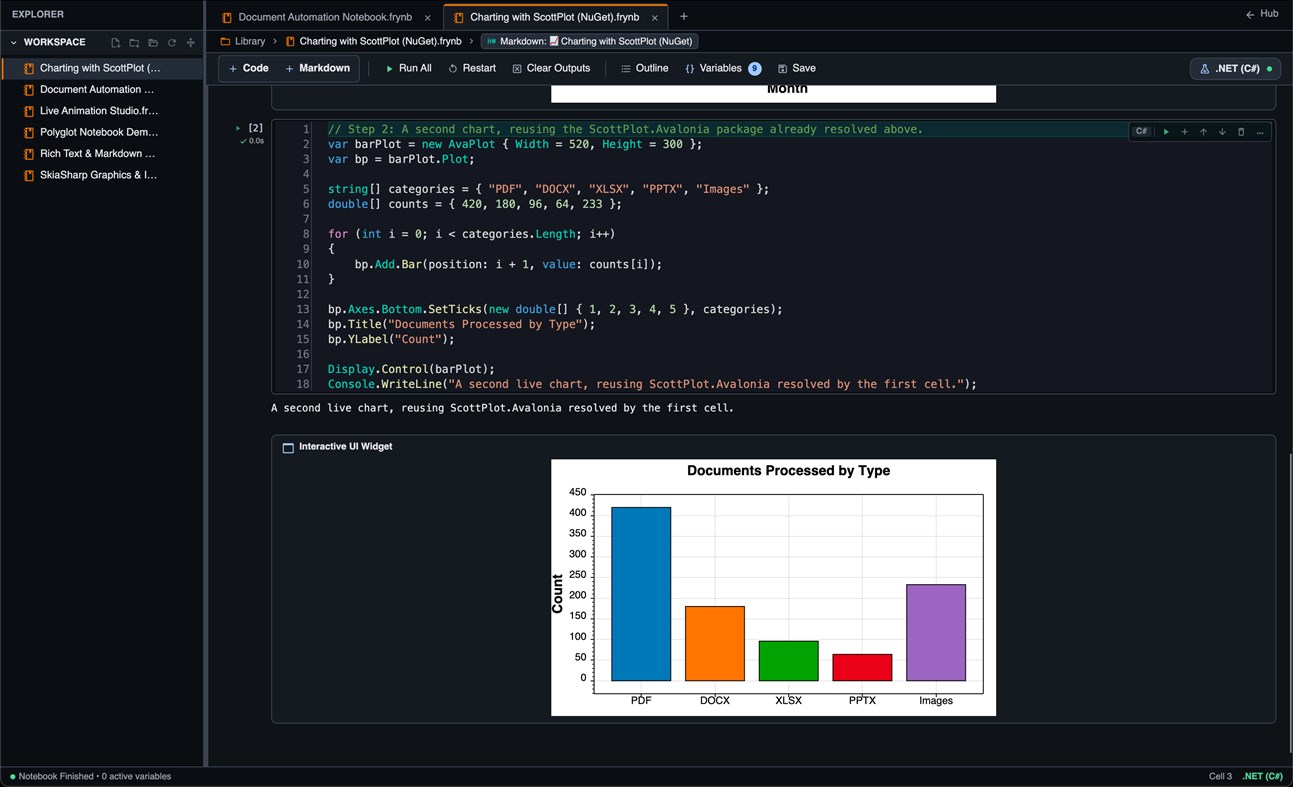Open Document Automation notebook in Explorer
1293x787 pixels.
coord(101,90)
